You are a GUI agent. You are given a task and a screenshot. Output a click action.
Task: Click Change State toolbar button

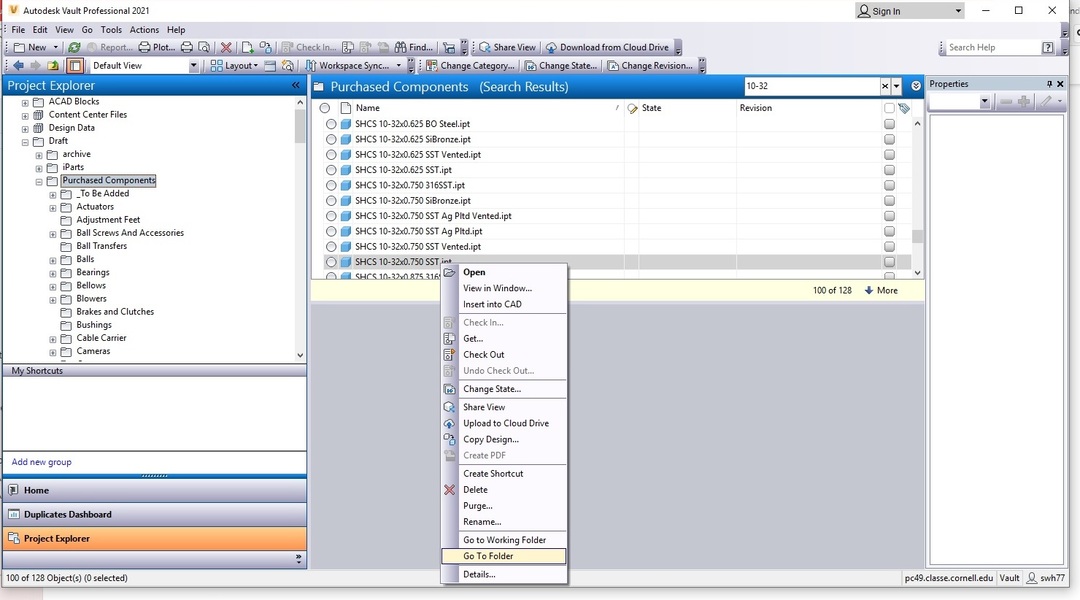tap(561, 65)
